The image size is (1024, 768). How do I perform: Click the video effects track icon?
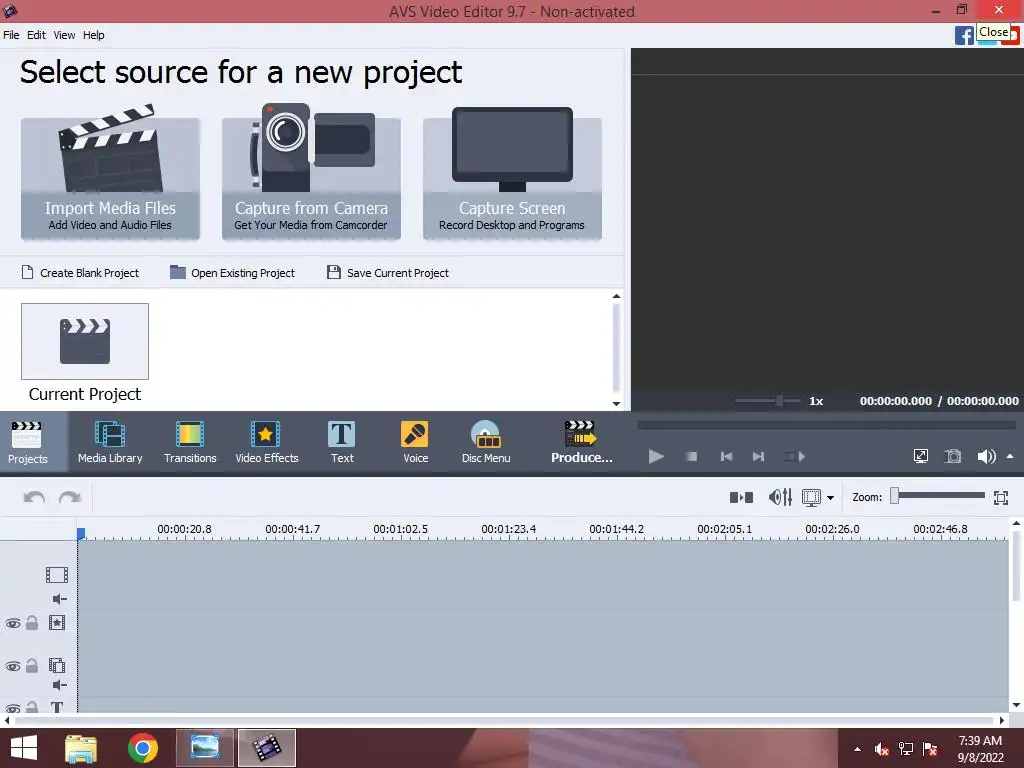pyautogui.click(x=57, y=622)
